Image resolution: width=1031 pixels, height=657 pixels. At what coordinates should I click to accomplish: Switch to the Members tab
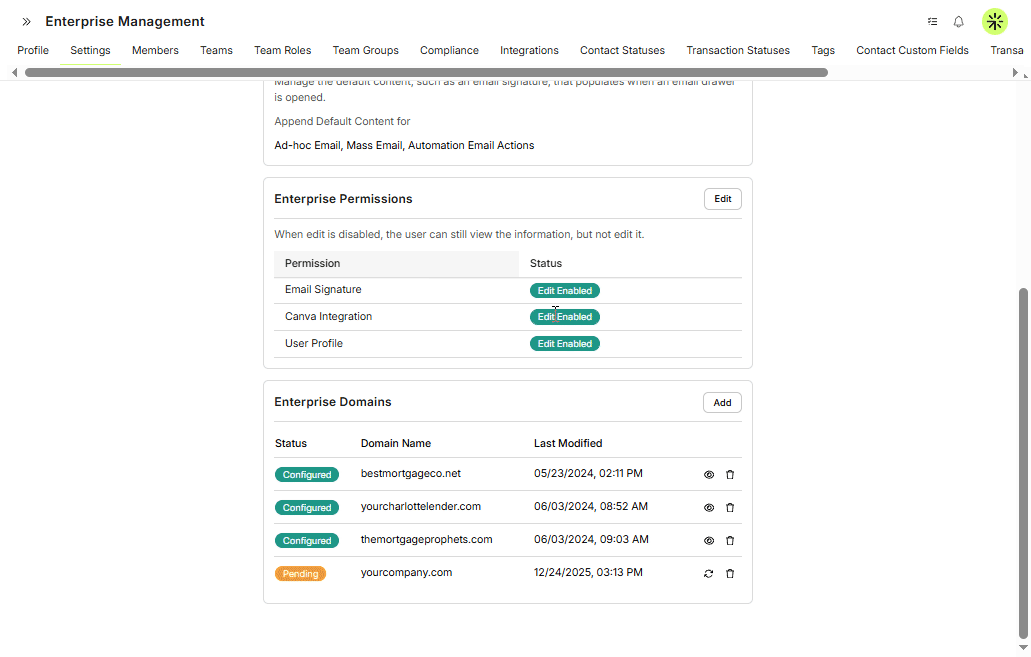(x=155, y=50)
